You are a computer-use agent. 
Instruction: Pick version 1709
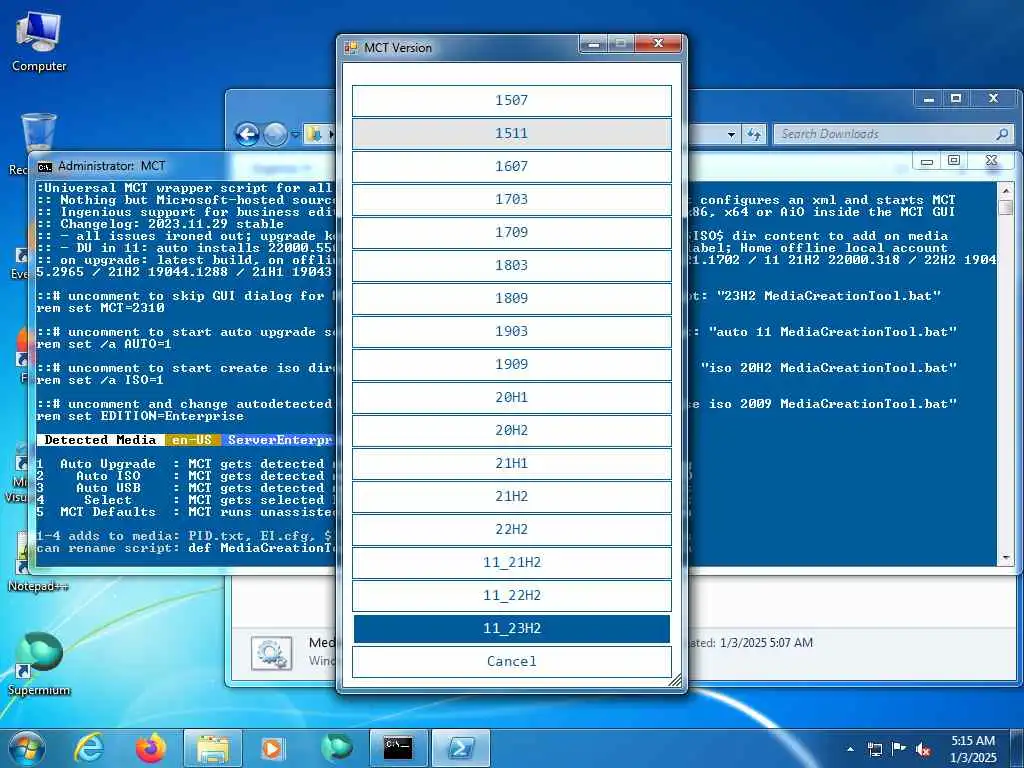coord(511,232)
